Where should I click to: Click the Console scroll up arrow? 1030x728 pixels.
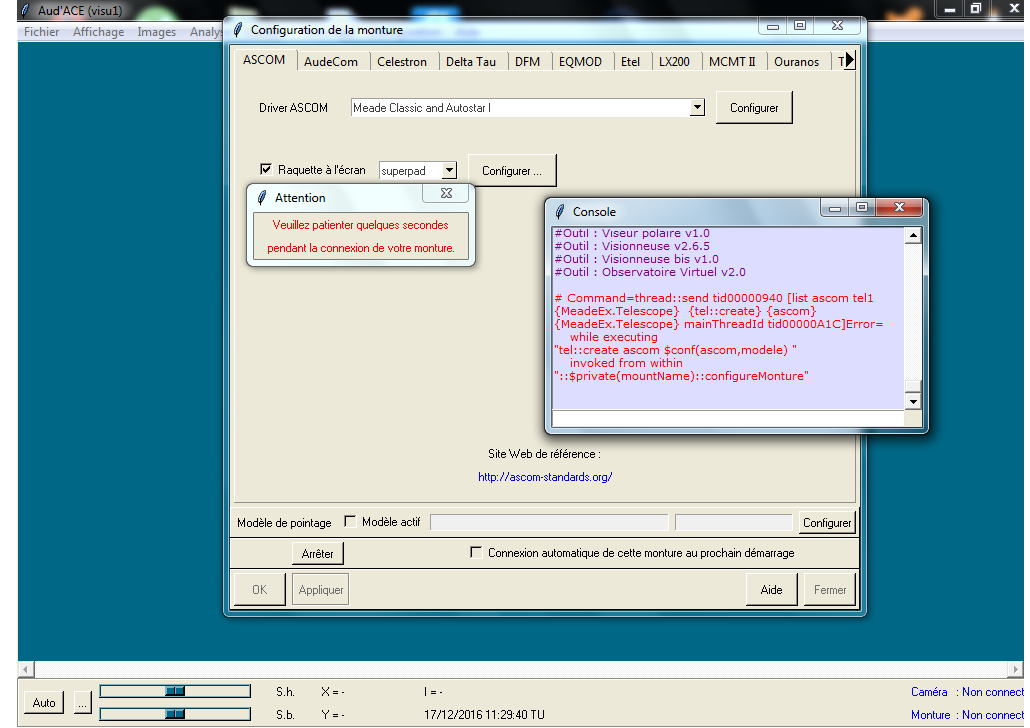coord(912,236)
